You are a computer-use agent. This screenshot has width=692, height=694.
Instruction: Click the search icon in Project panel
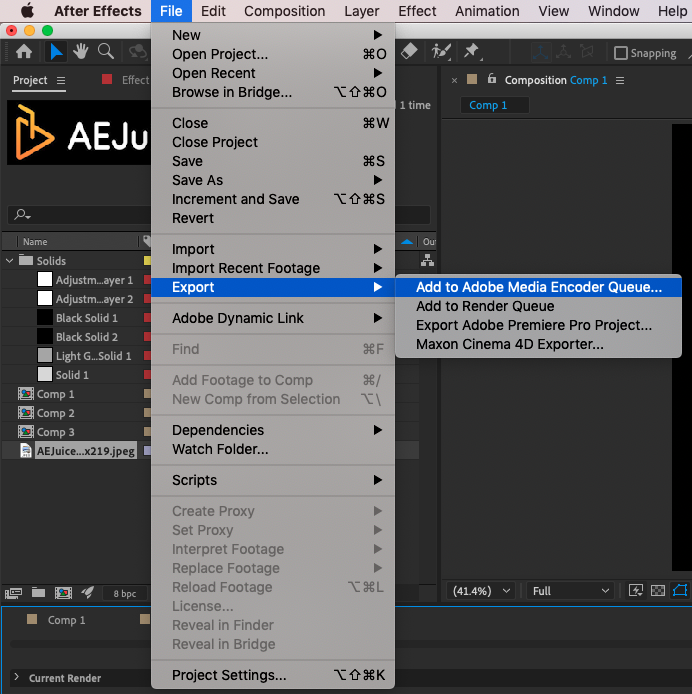pyautogui.click(x=21, y=215)
